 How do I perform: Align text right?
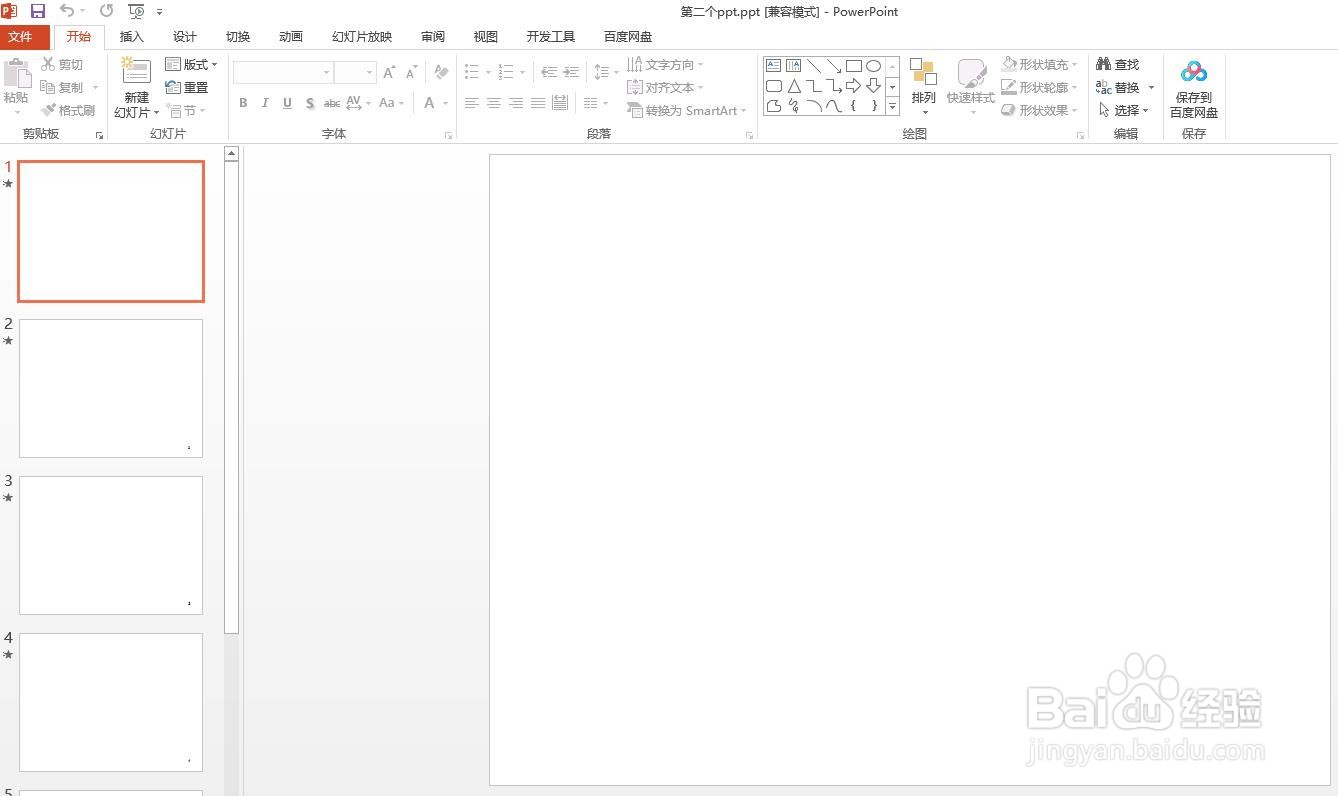[x=516, y=103]
